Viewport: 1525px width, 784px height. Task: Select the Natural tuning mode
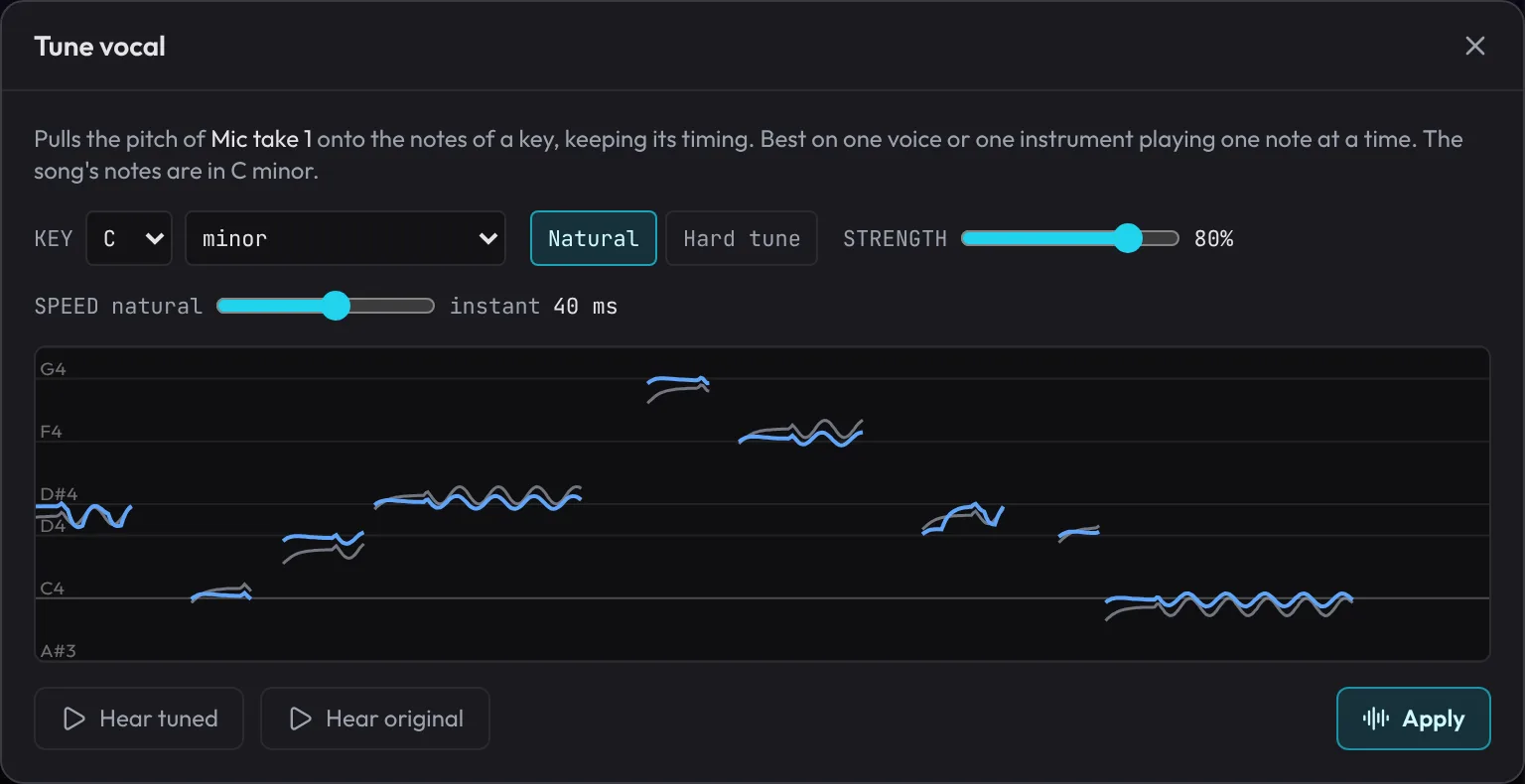pos(594,238)
